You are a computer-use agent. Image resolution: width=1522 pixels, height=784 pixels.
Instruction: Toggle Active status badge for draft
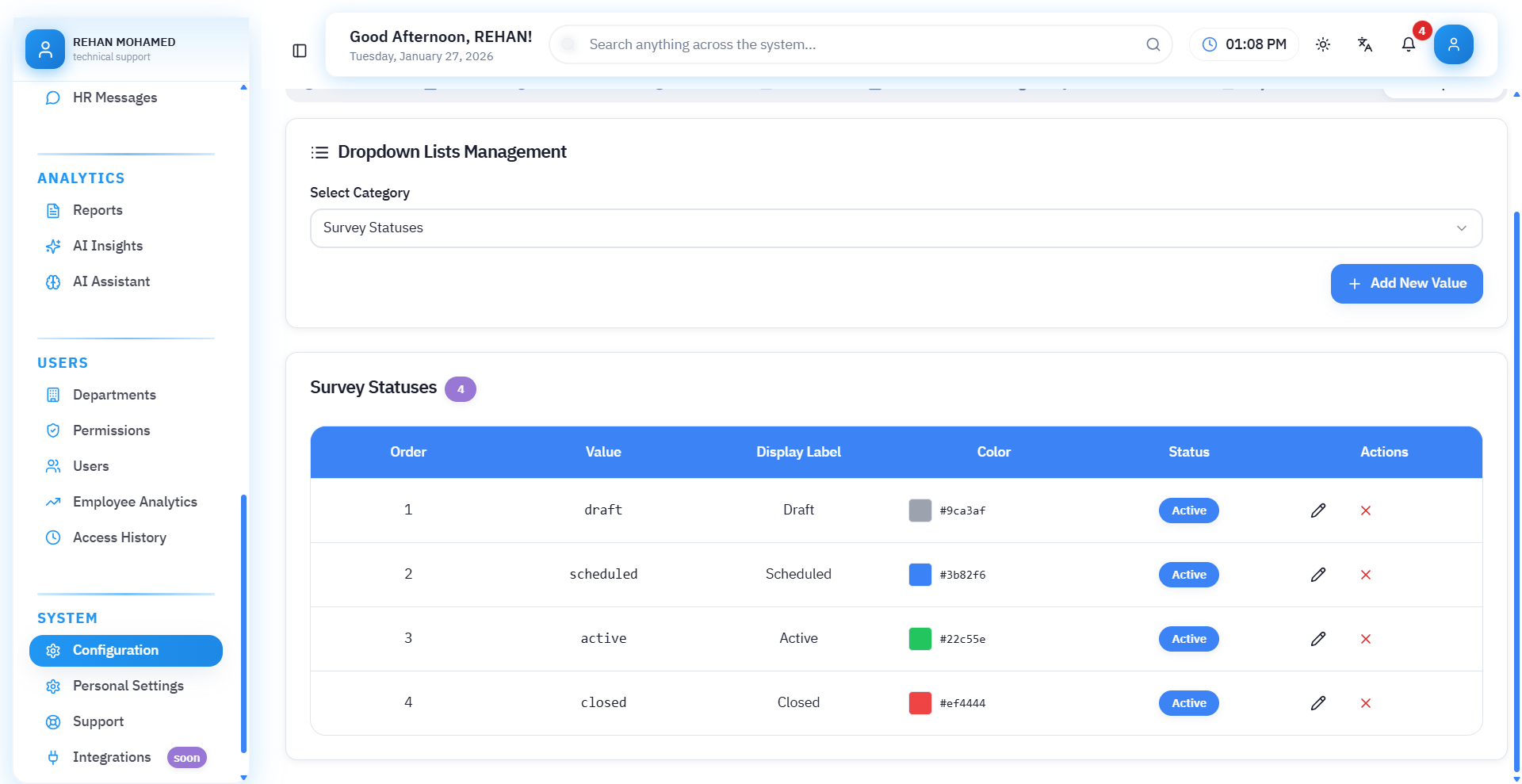click(1188, 511)
